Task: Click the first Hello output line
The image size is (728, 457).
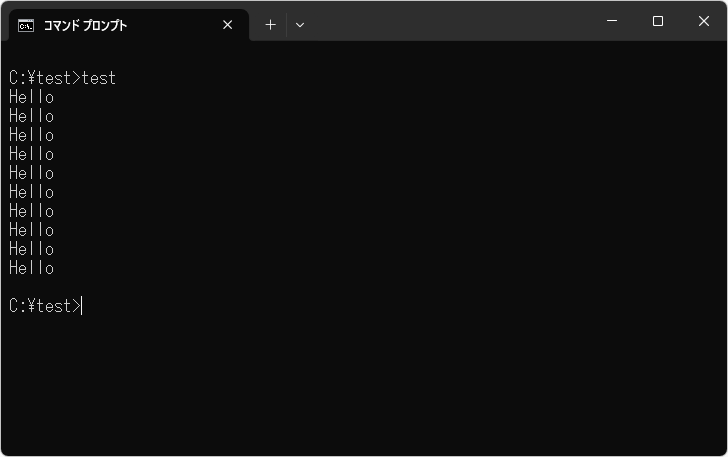Action: 31,97
